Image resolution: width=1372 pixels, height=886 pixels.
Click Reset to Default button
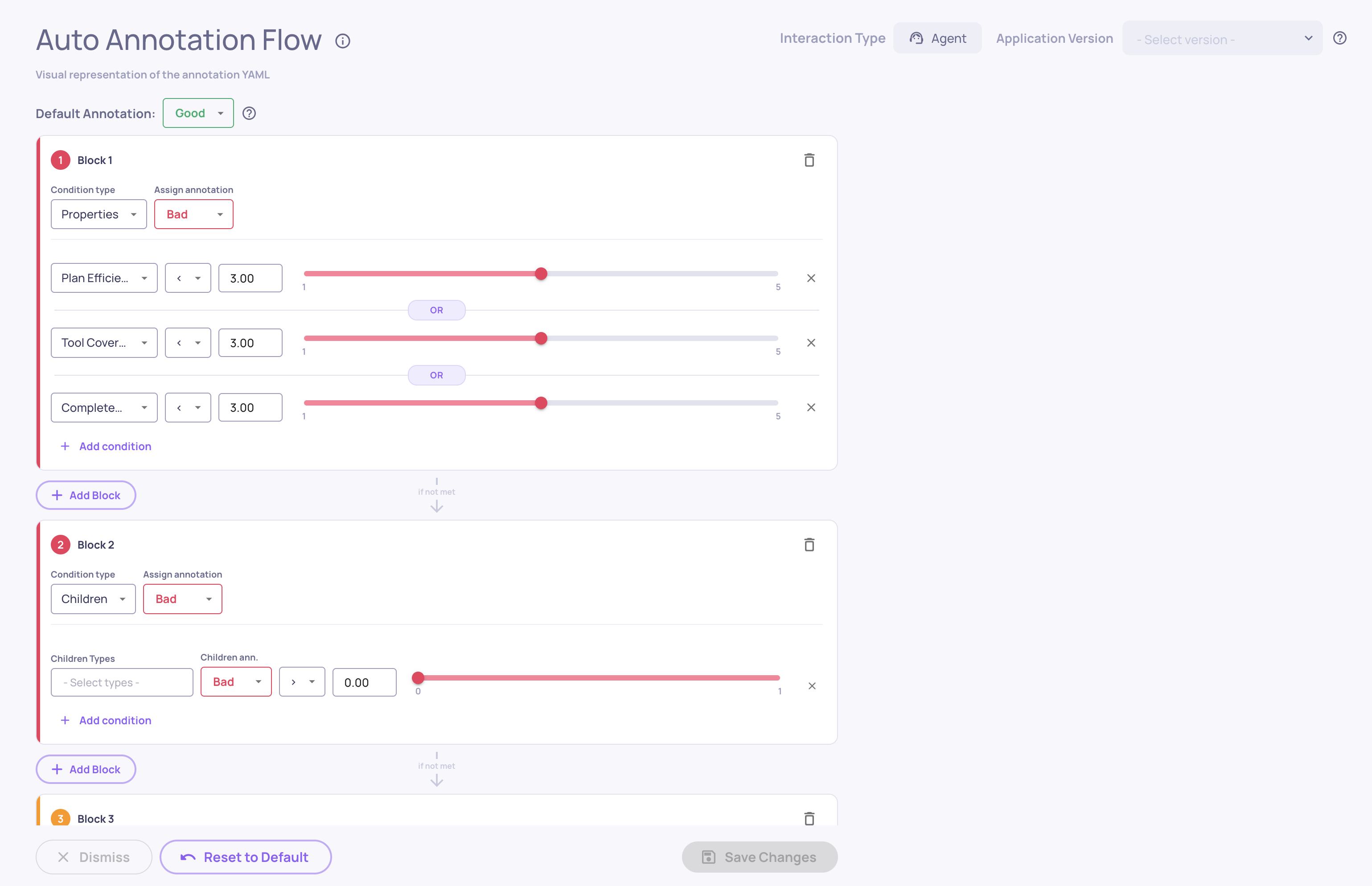[x=246, y=857]
